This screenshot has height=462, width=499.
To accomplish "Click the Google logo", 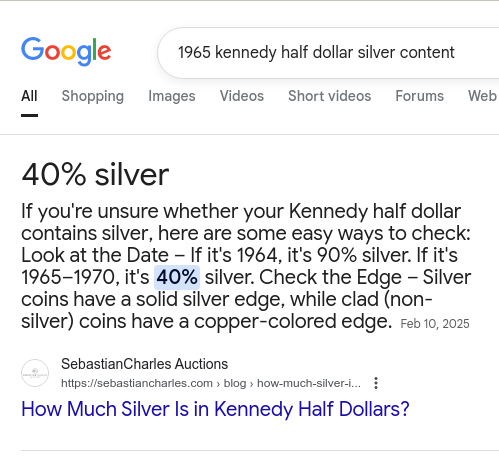I will [66, 52].
